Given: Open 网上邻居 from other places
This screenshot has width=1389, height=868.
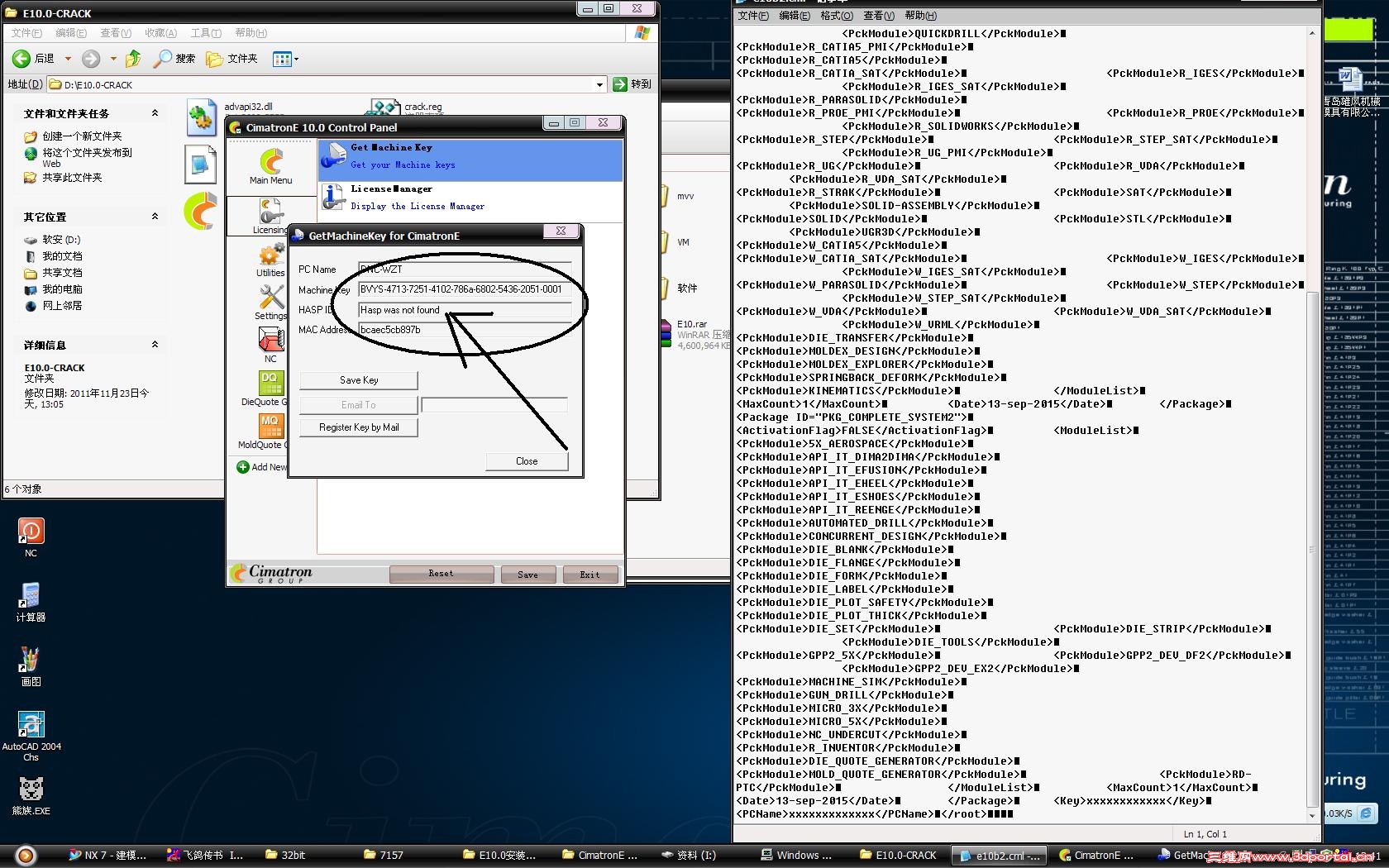Looking at the screenshot, I should click(x=62, y=306).
